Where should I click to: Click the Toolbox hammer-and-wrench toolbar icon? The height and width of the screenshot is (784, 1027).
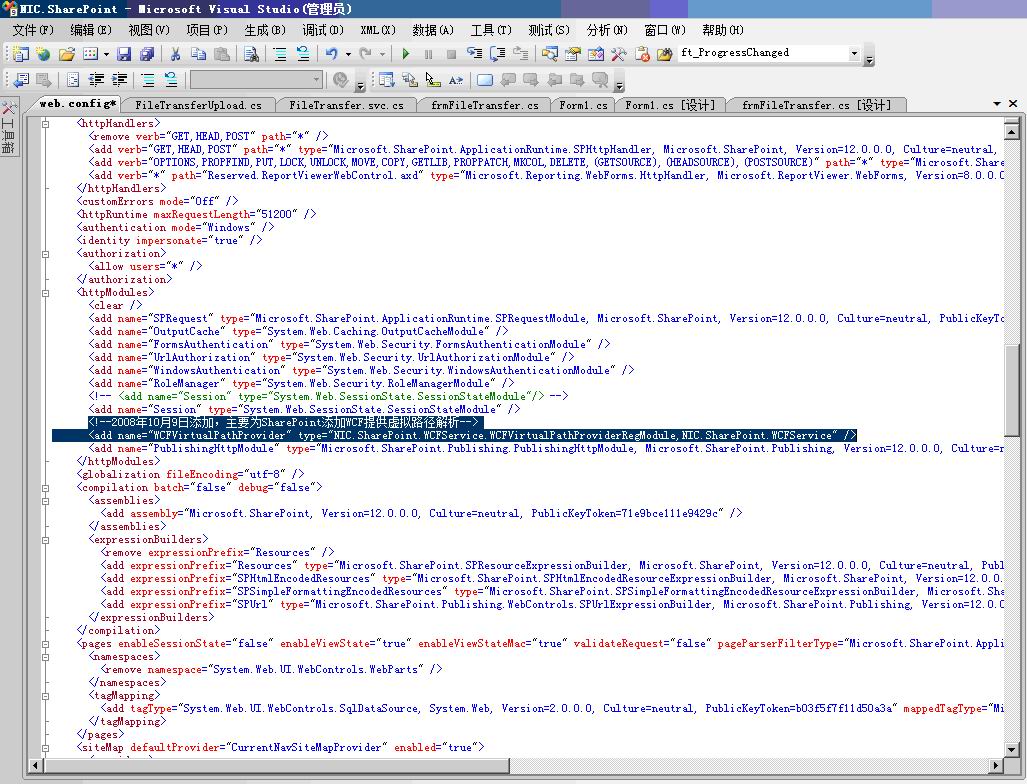618,54
